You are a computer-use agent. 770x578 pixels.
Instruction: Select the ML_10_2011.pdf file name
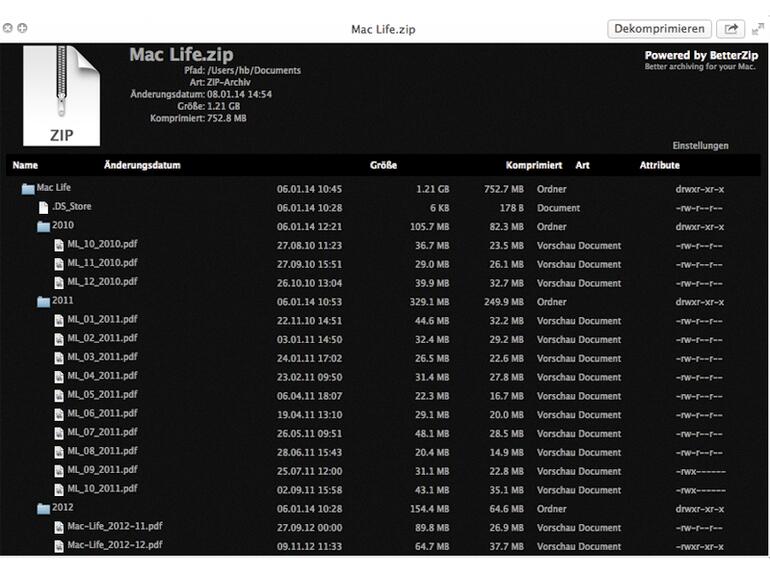tap(102, 489)
